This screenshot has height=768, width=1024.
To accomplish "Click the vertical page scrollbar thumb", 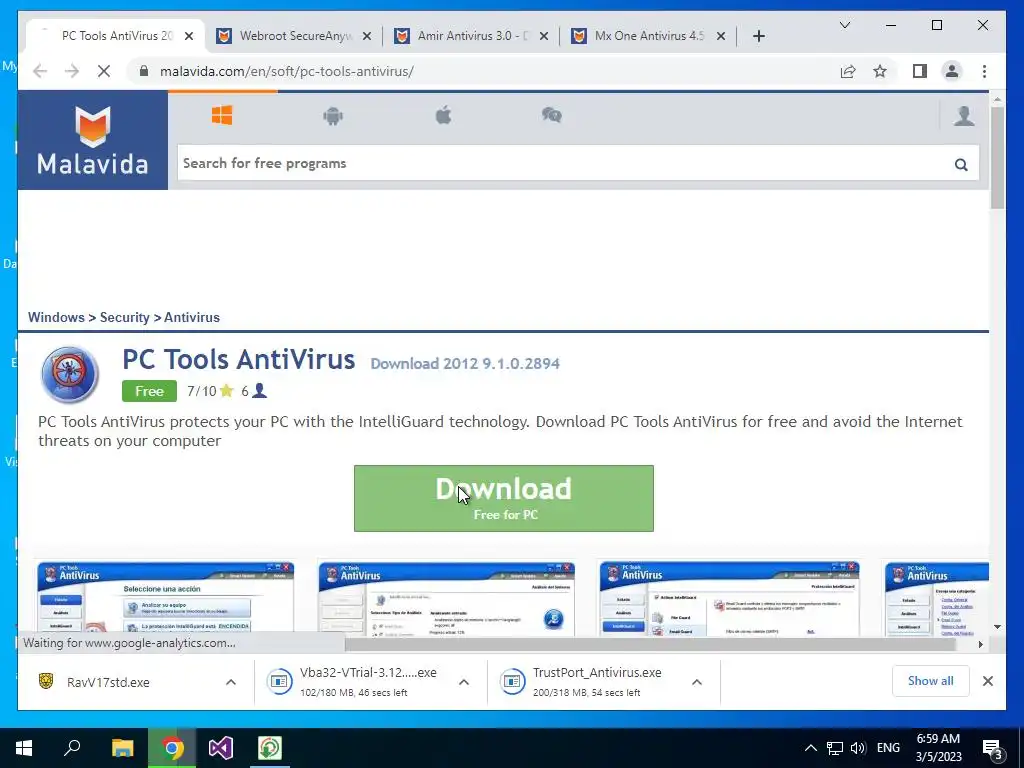I will [x=997, y=157].
